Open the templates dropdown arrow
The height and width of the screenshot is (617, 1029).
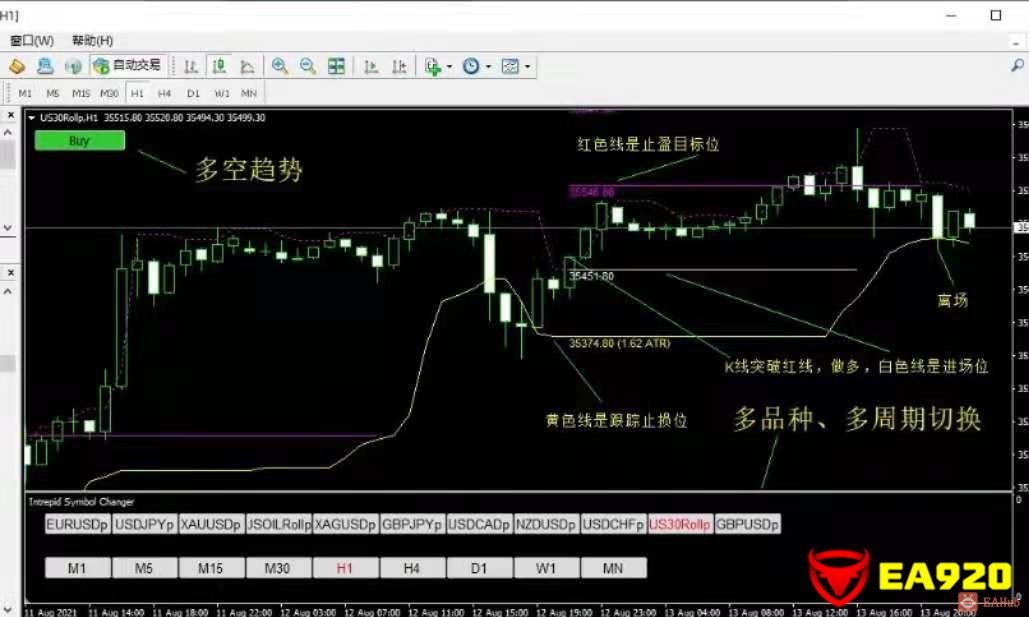(x=527, y=67)
